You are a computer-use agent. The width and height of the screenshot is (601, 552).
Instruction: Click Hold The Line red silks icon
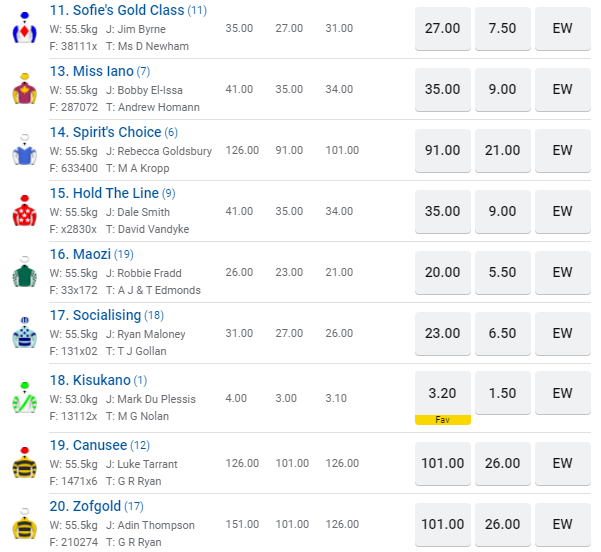(23, 212)
